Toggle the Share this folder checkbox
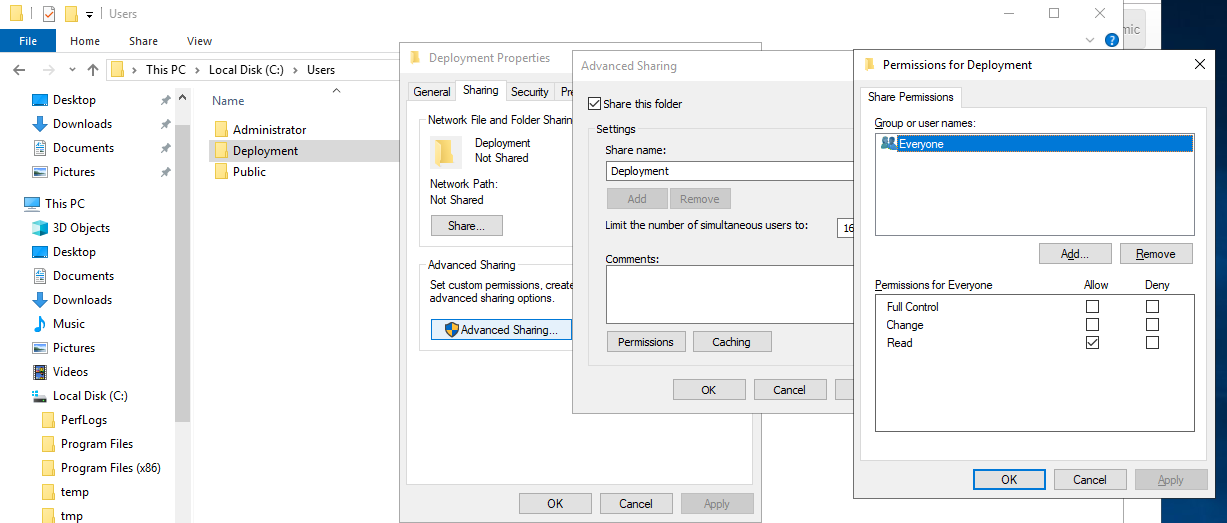 point(595,104)
